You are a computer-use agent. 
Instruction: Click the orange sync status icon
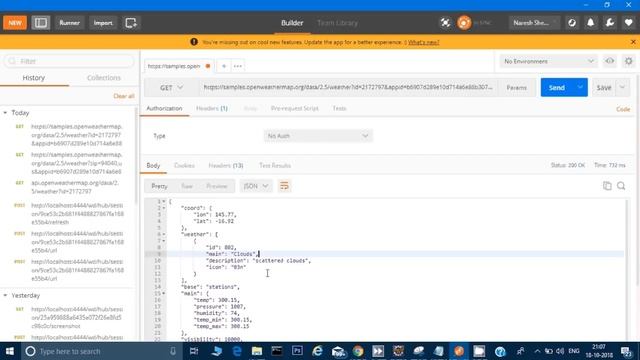(x=464, y=23)
